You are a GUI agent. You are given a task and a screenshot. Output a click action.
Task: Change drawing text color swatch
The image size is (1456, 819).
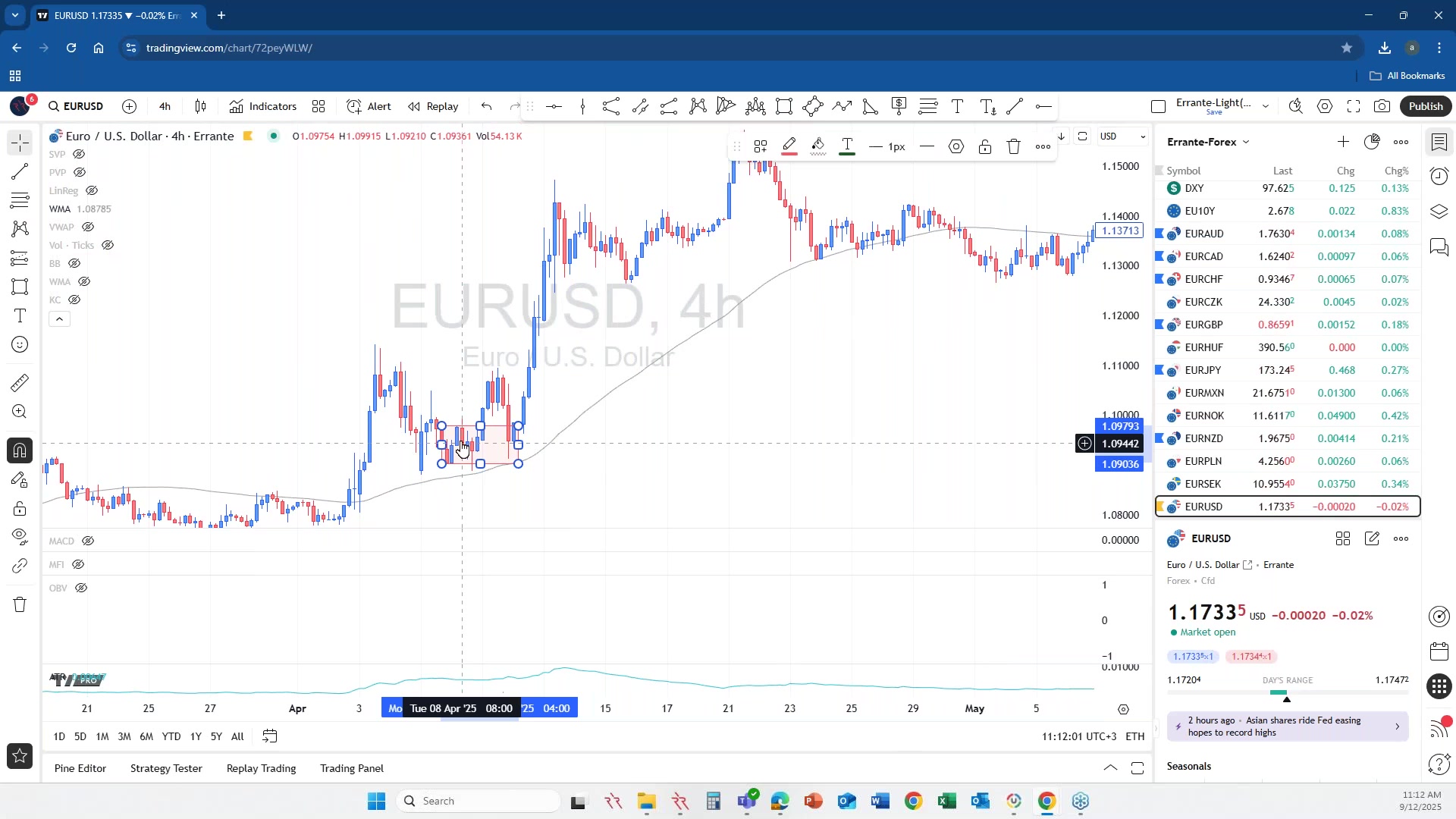(x=847, y=146)
